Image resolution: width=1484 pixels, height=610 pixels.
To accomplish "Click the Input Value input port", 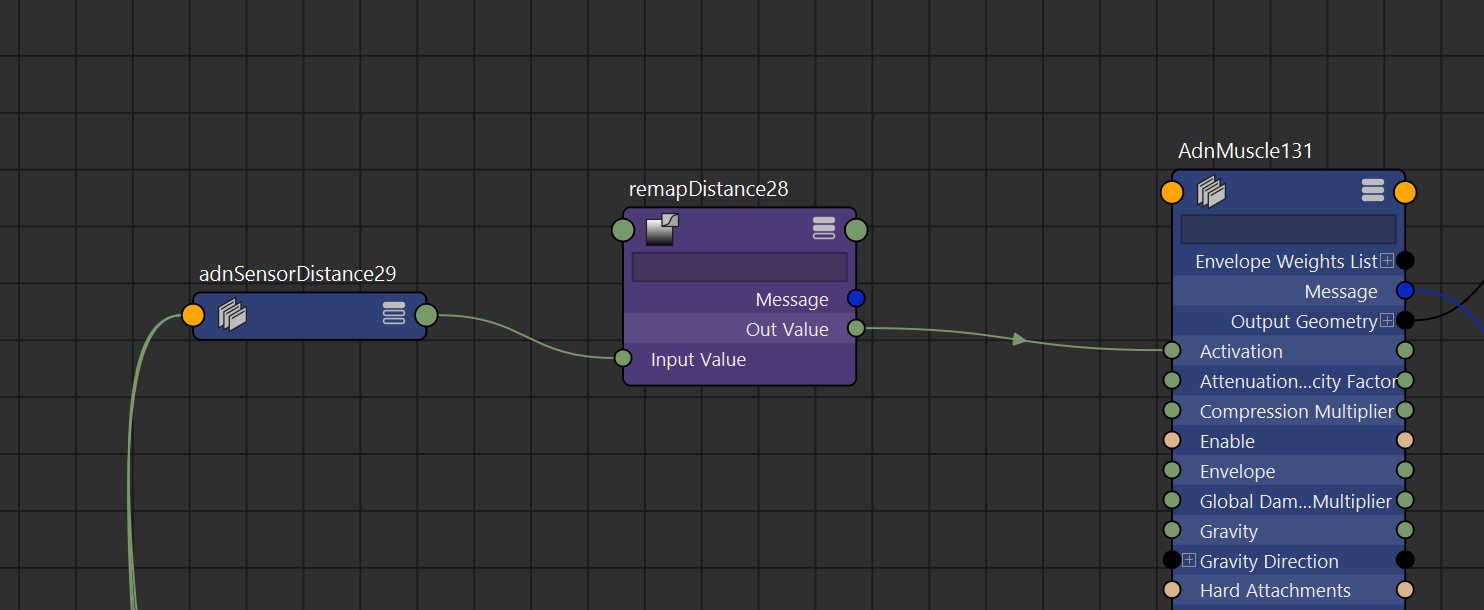I will [x=623, y=358].
